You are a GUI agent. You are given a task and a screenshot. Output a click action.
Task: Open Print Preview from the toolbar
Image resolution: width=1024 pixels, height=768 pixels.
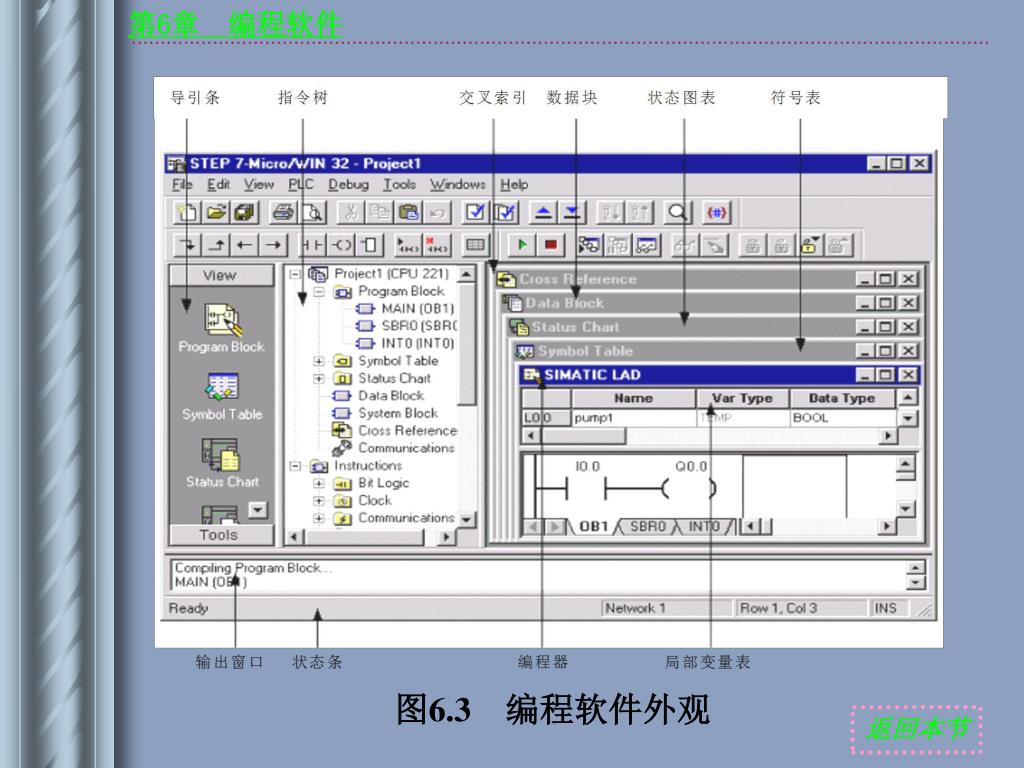point(313,212)
